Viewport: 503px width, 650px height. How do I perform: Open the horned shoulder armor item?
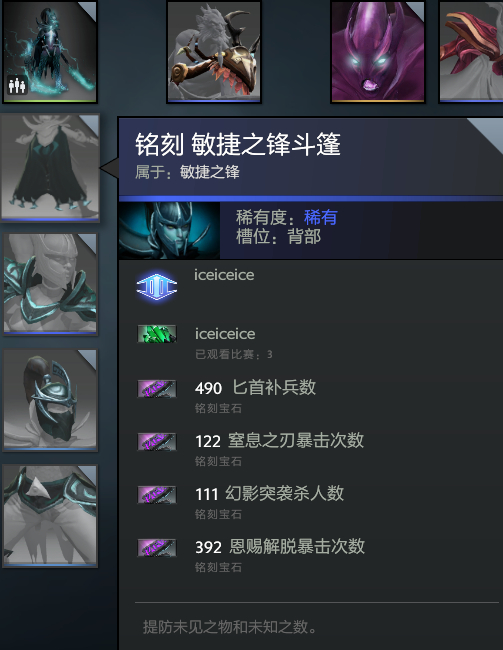214,51
